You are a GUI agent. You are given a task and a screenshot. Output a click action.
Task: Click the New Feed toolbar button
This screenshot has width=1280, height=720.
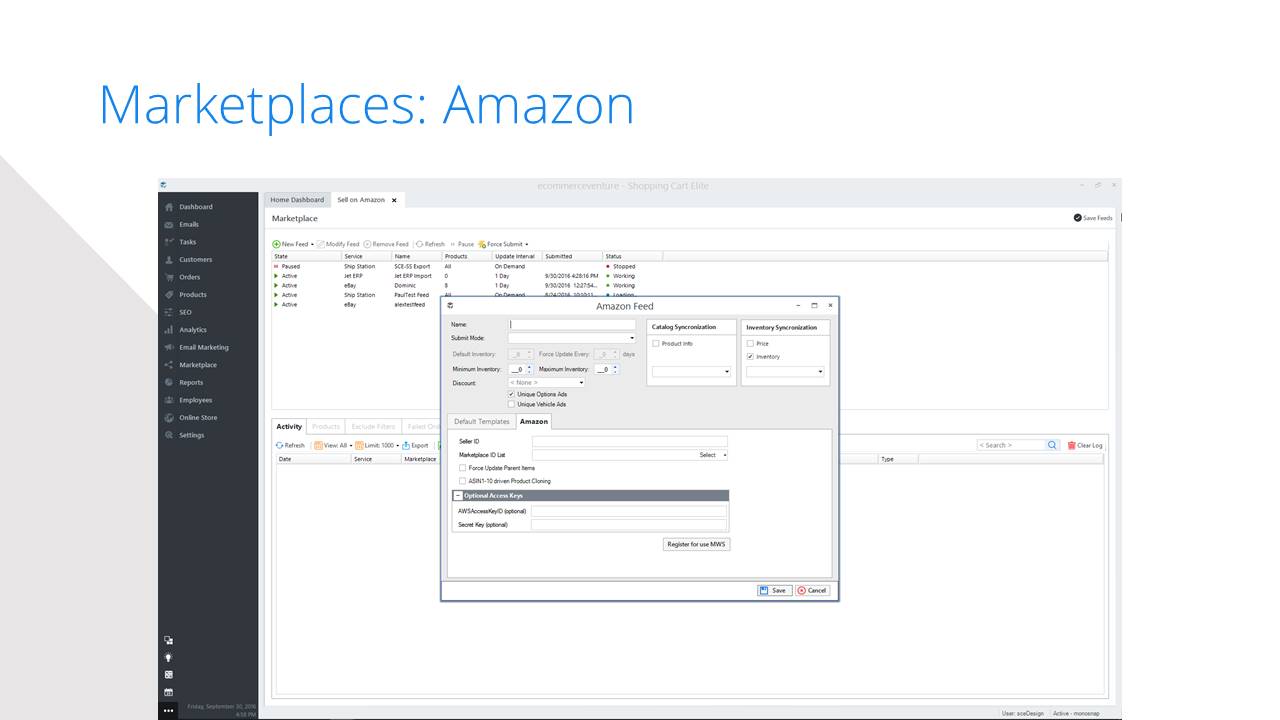coord(292,244)
